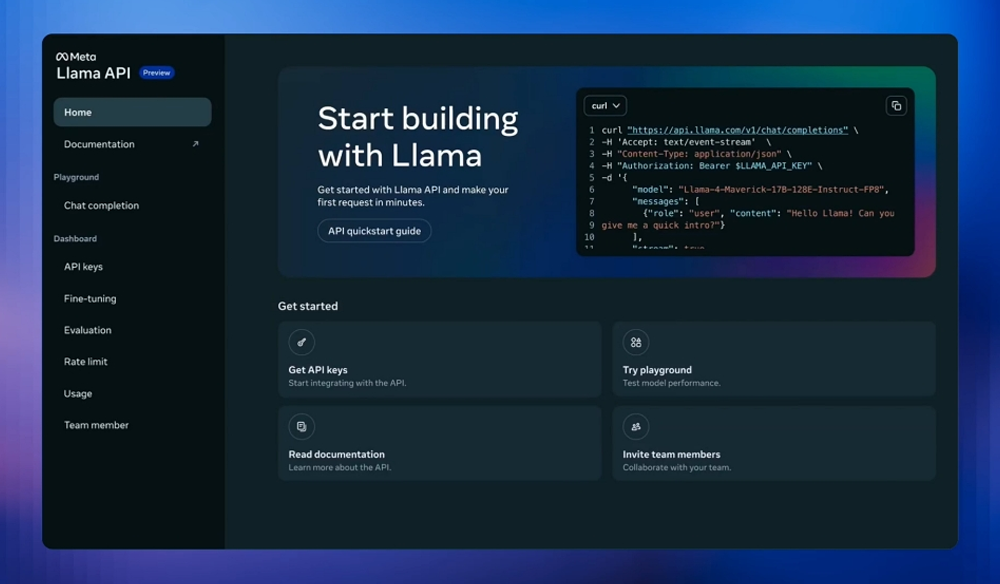Open the curl language dropdown
Viewport: 1000px width, 584px height.
[x=605, y=105]
